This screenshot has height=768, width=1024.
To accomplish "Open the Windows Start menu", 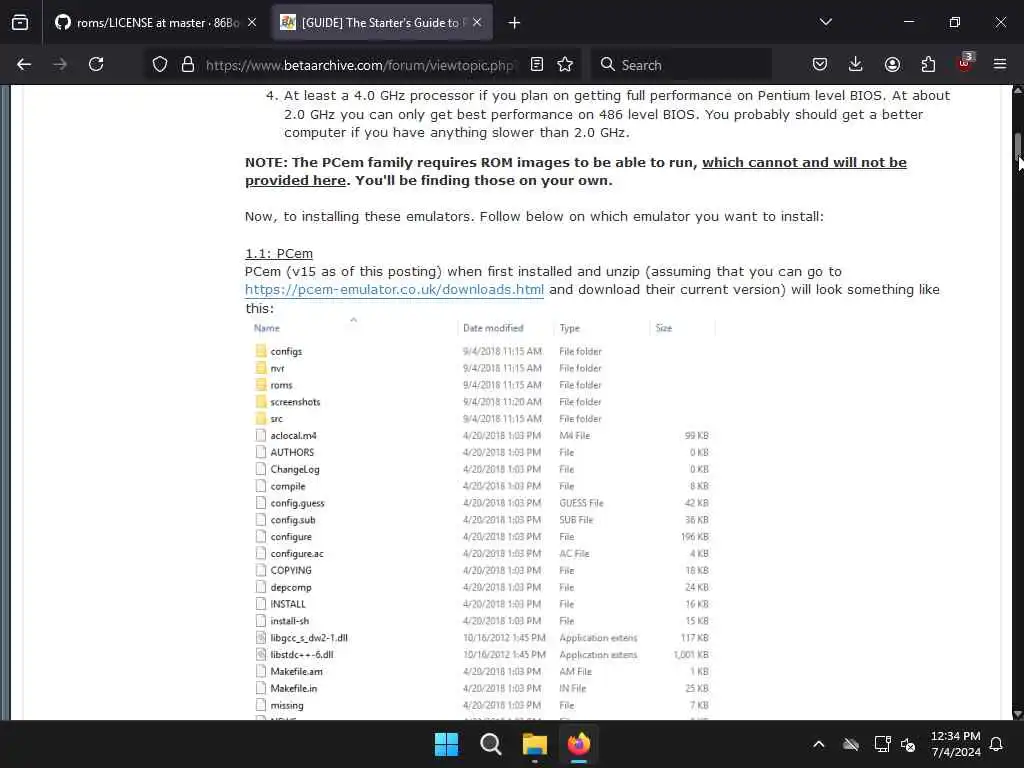I will click(x=447, y=744).
